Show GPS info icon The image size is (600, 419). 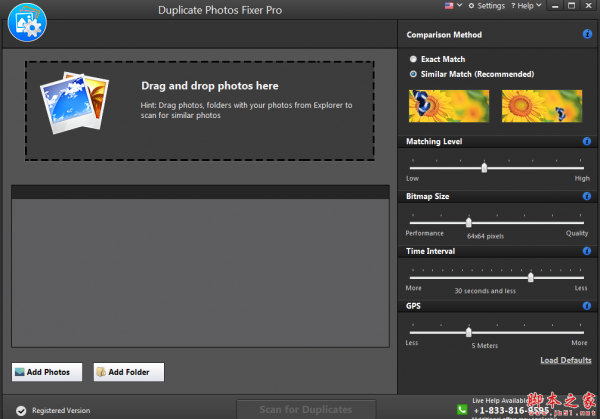pyautogui.click(x=587, y=306)
